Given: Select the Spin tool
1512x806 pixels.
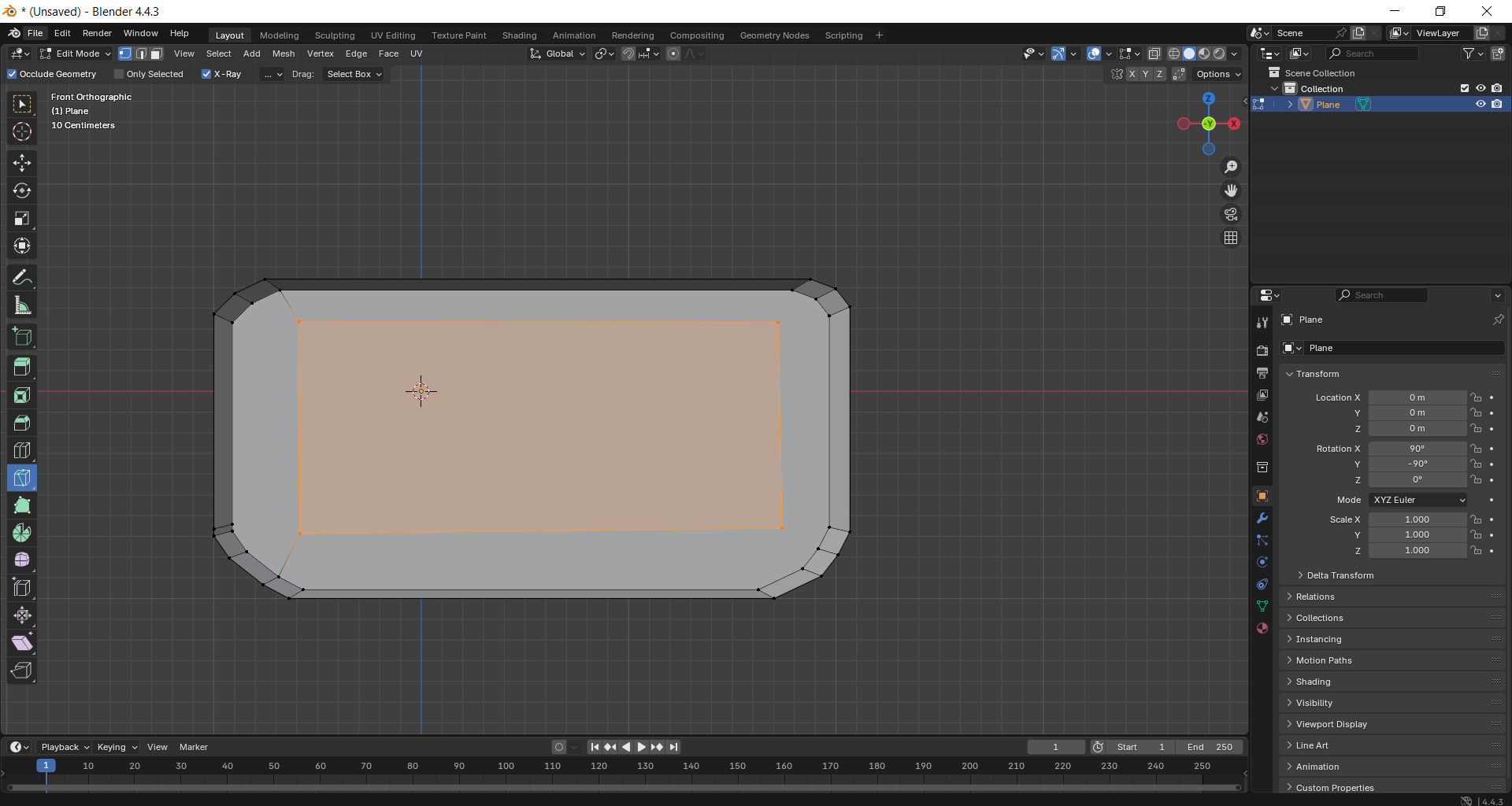Looking at the screenshot, I should coord(22,533).
